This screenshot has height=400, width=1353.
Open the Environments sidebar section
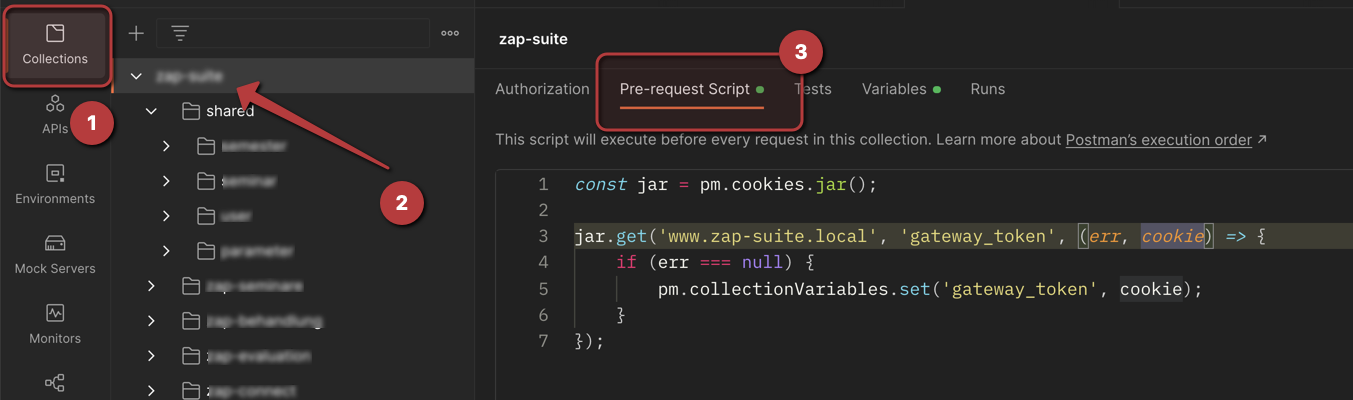point(55,186)
